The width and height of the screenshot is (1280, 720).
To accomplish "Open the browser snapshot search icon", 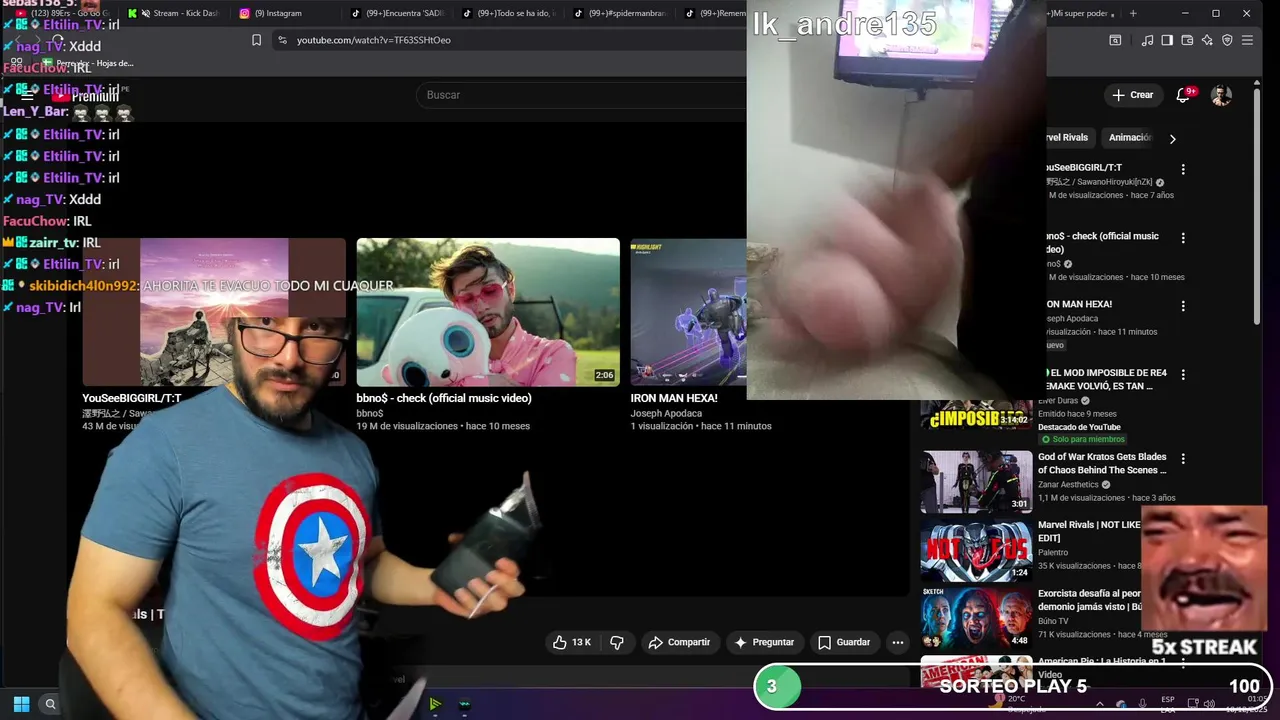I will (1115, 40).
